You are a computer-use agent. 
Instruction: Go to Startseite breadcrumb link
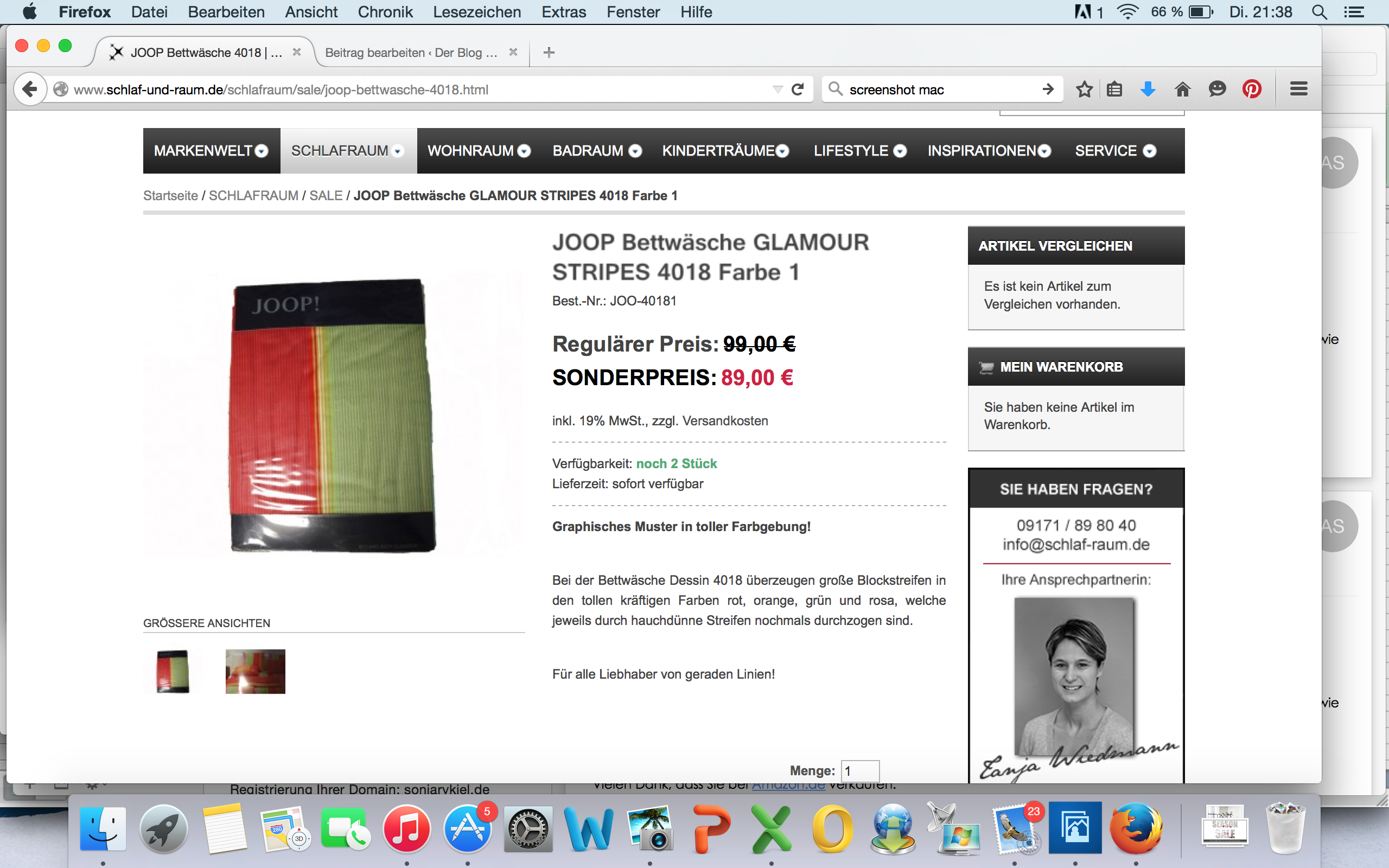pyautogui.click(x=170, y=195)
